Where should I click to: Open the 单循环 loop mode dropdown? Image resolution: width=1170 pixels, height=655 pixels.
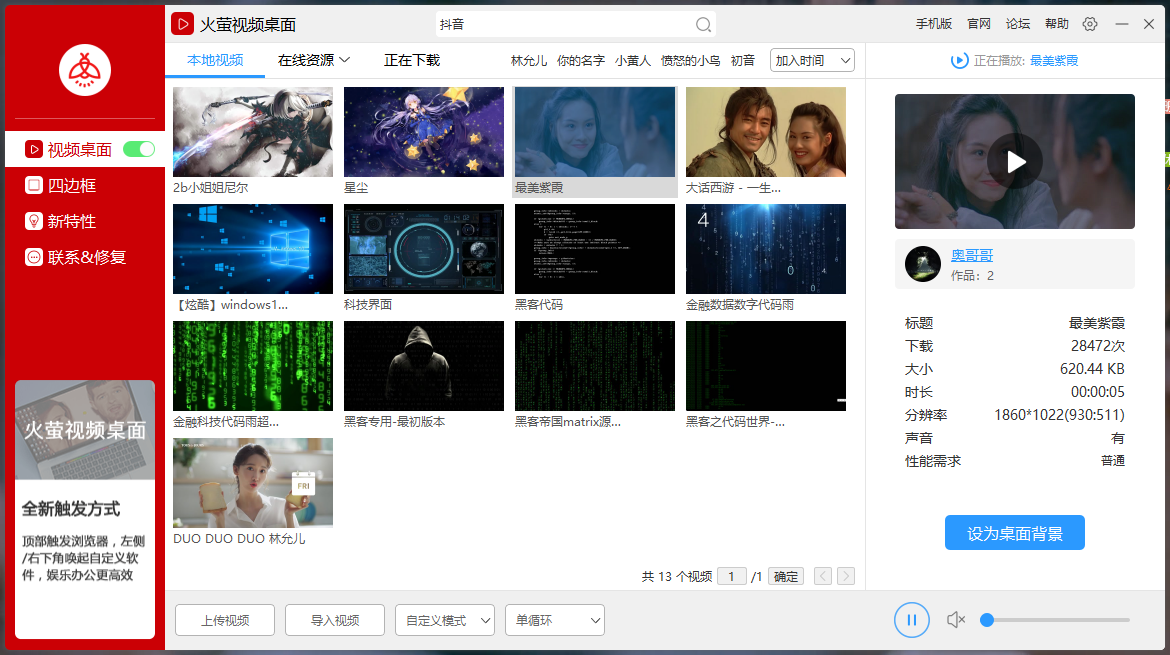[554, 619]
